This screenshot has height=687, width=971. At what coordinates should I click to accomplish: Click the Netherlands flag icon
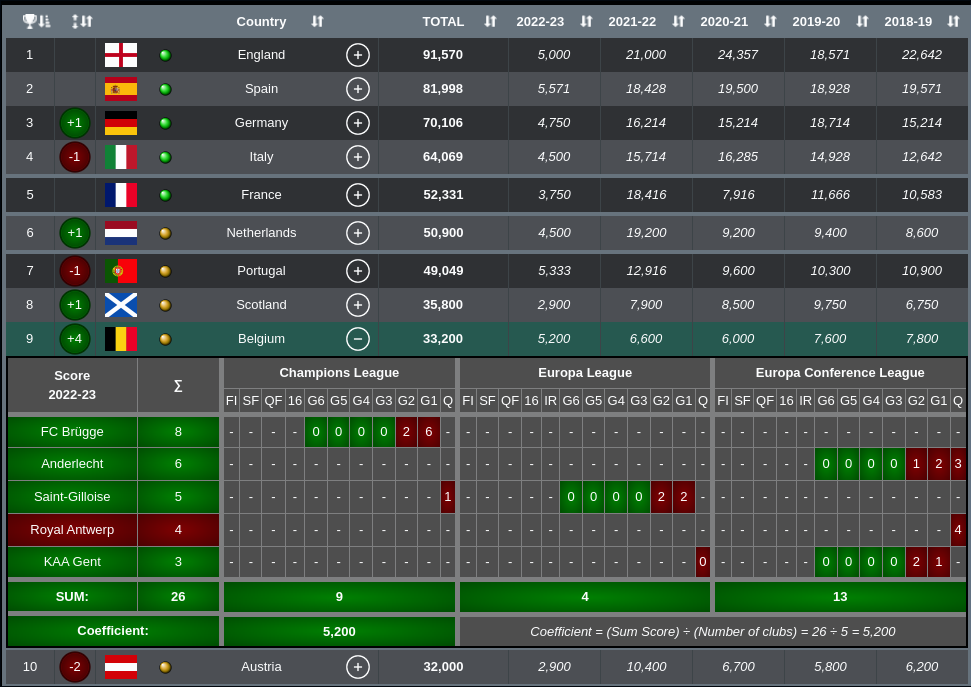point(121,233)
